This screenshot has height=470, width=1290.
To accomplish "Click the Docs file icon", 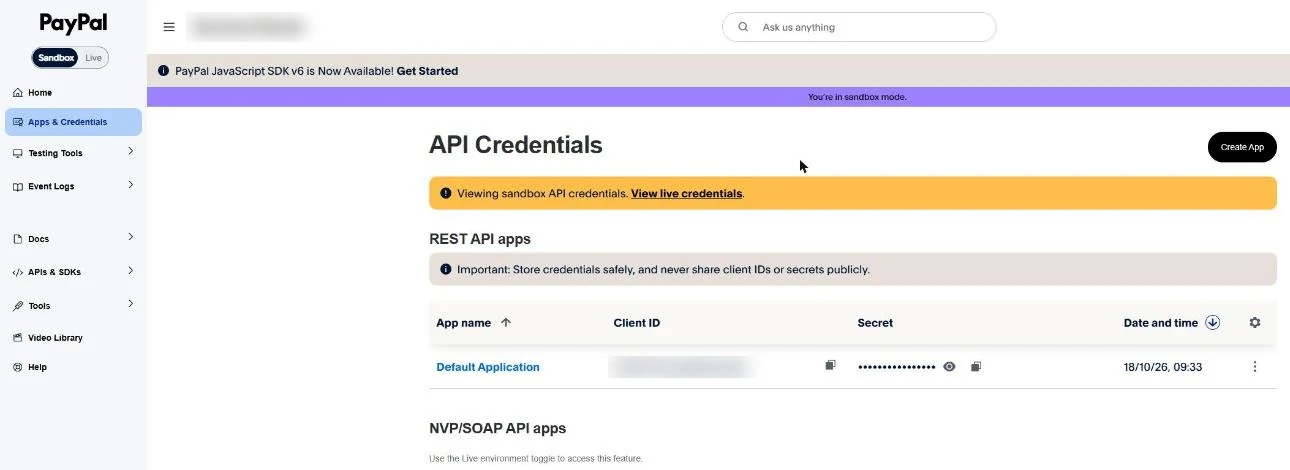I will pos(18,239).
